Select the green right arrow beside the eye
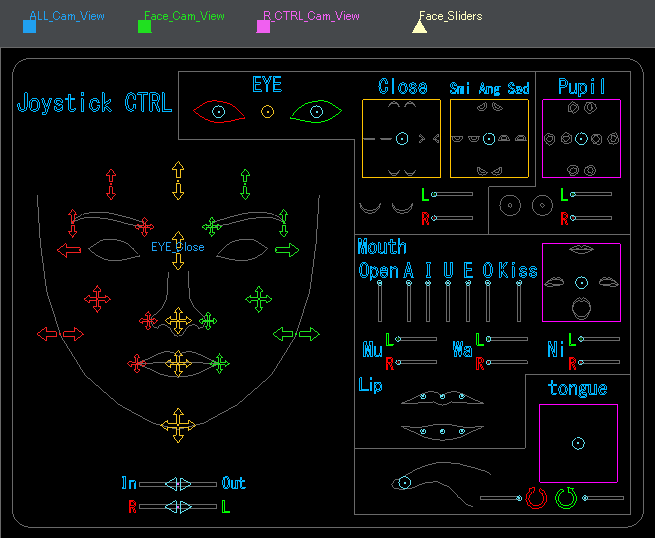This screenshot has width=655, height=538. click(287, 250)
